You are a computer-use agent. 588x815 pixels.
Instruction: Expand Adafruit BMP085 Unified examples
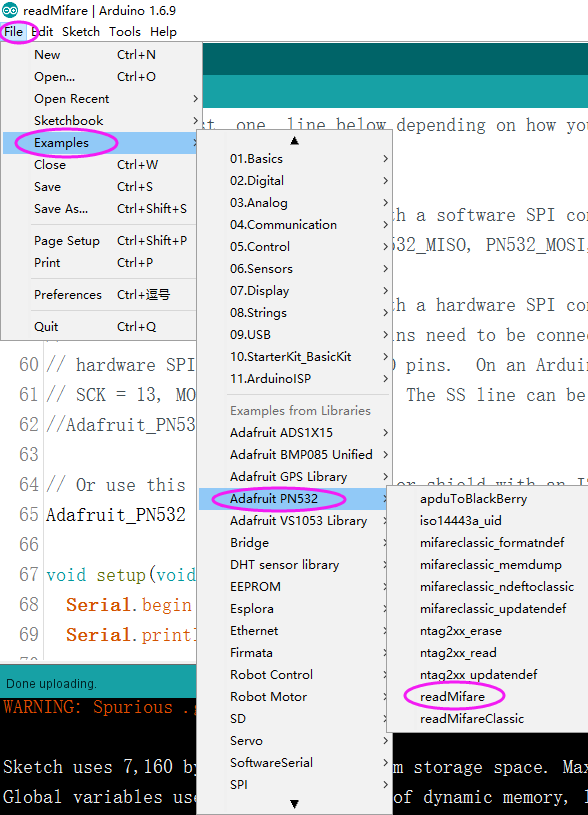click(x=294, y=454)
